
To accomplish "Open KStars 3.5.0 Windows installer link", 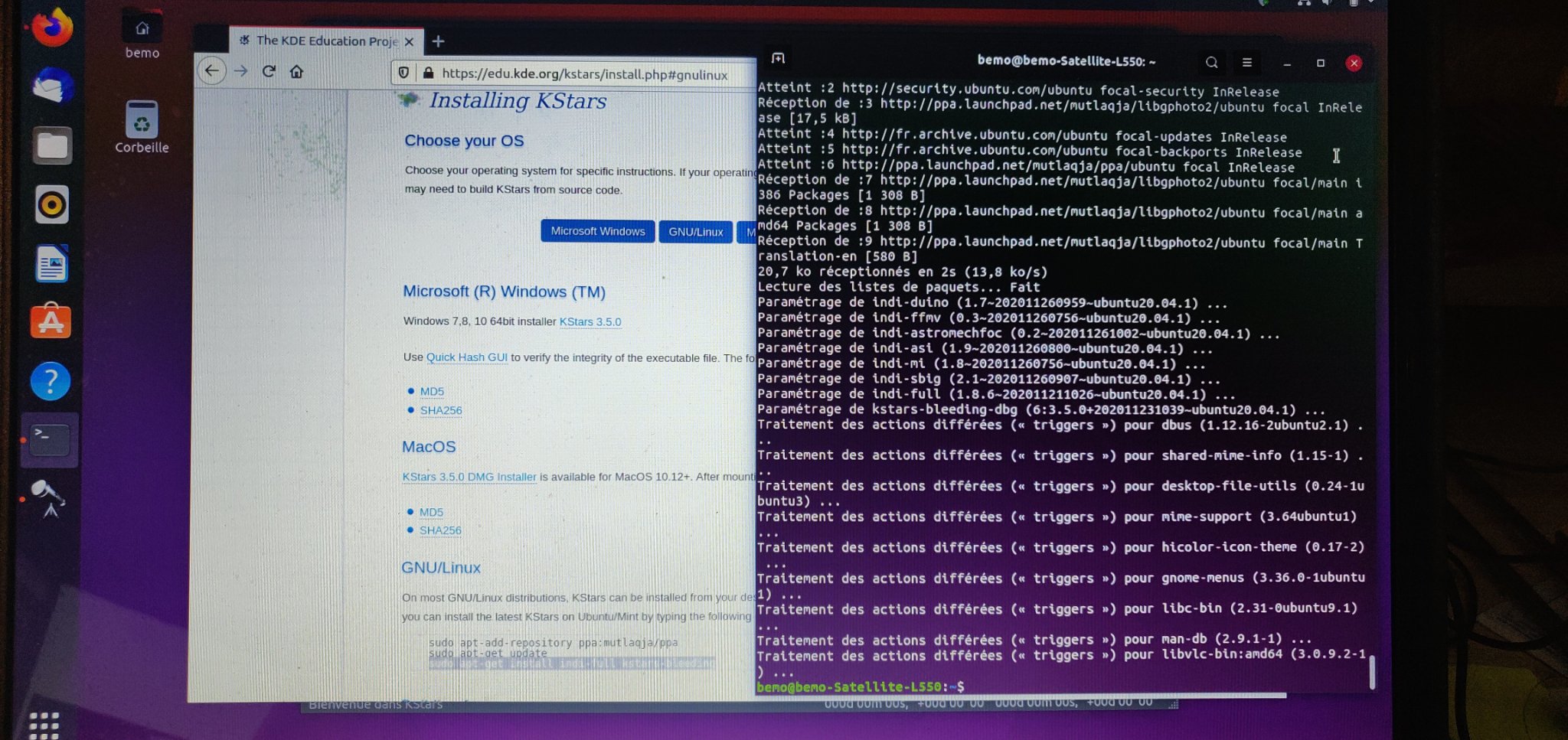I will pos(590,321).
